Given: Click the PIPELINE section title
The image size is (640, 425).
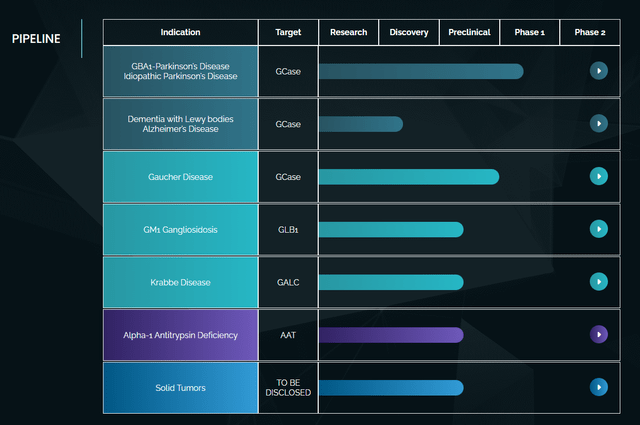Looking at the screenshot, I should coord(36,39).
